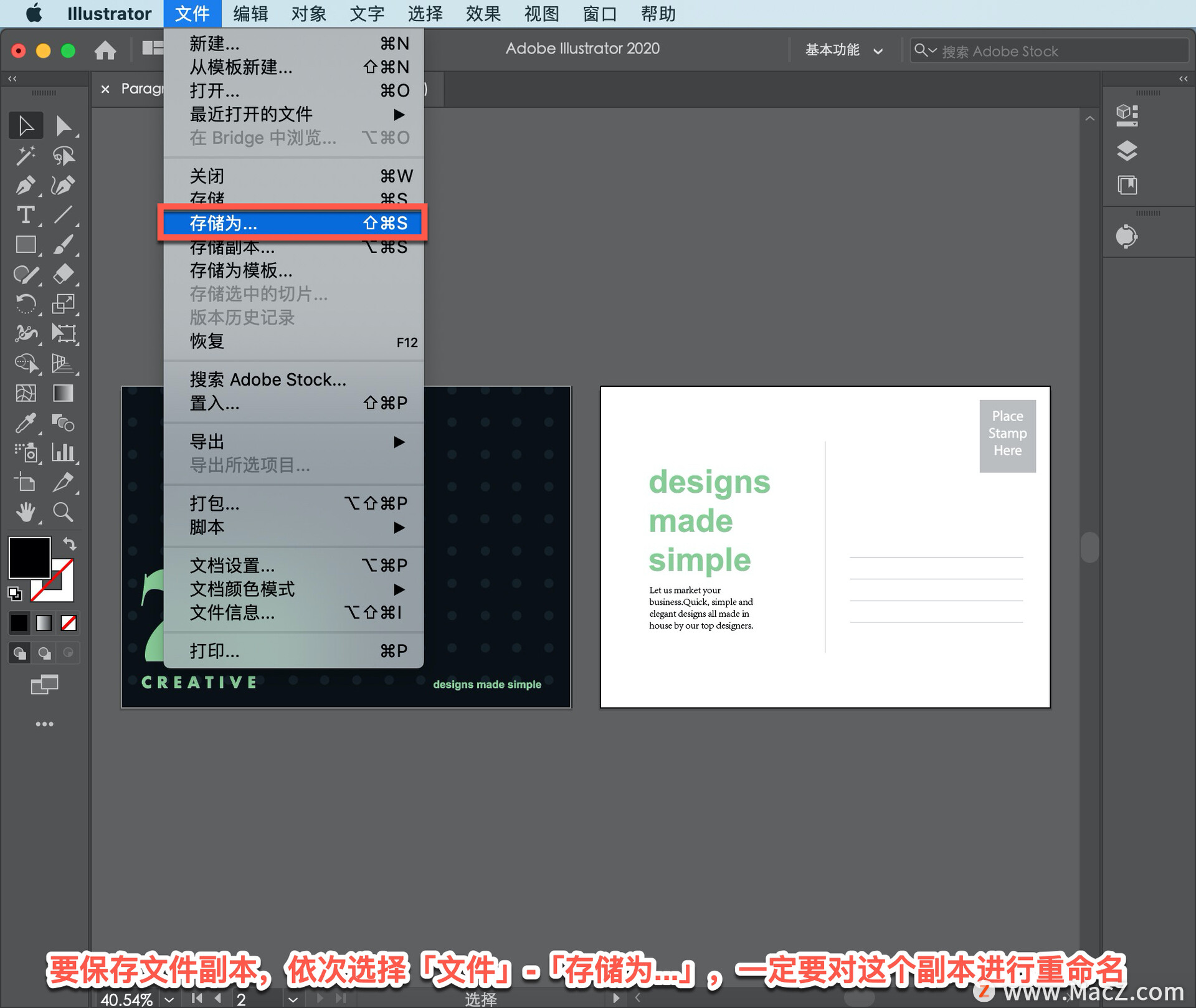Image resolution: width=1196 pixels, height=1008 pixels.
Task: Set fill to None mode
Action: click(69, 622)
